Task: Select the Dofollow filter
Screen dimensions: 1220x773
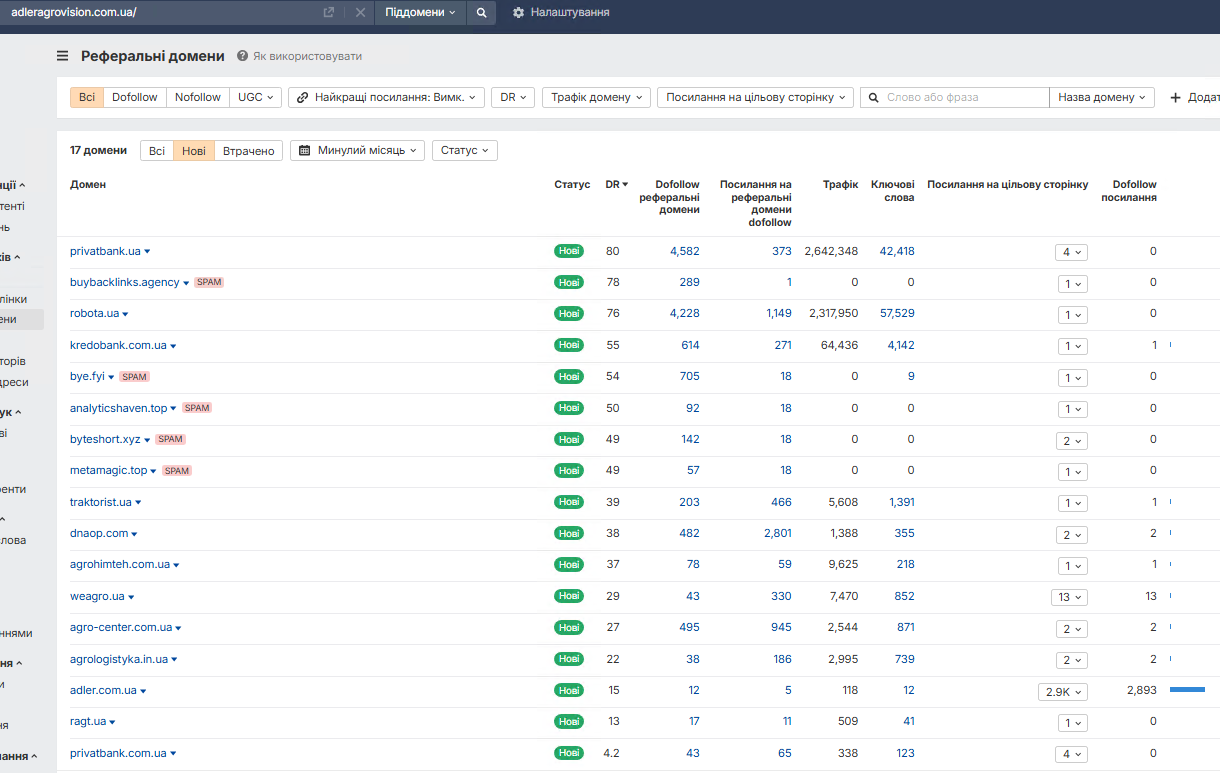Action: click(x=135, y=97)
